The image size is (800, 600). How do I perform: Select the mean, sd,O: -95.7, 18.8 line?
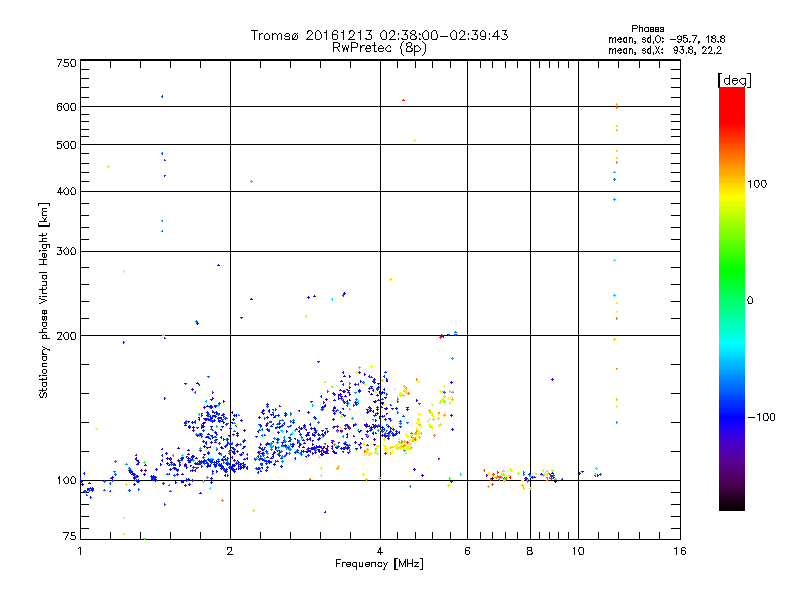(667, 39)
